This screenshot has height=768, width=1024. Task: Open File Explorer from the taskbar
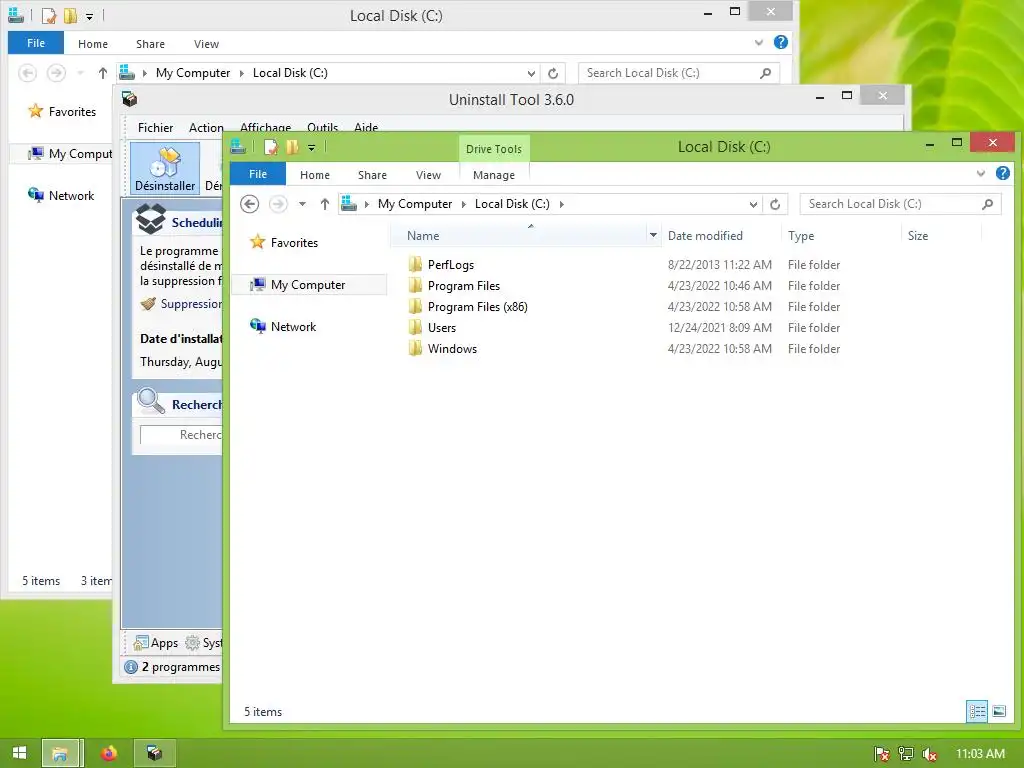[60, 753]
